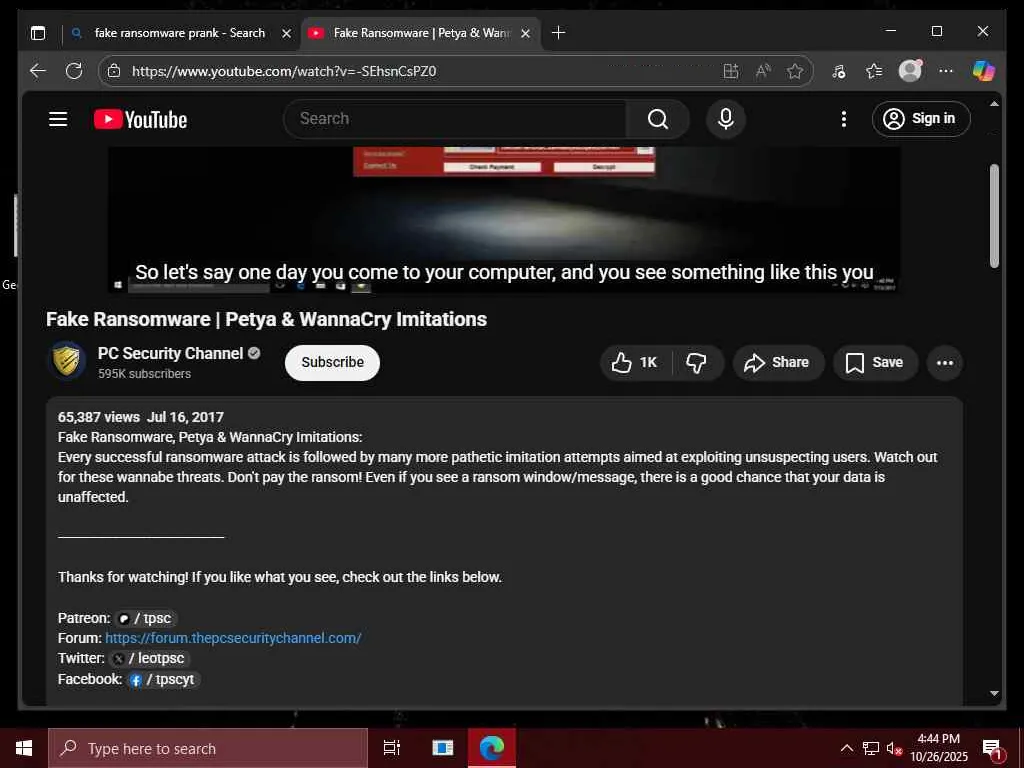This screenshot has height=768, width=1024.
Task: Open the YouTube hamburger guide menu
Action: pyautogui.click(x=58, y=119)
